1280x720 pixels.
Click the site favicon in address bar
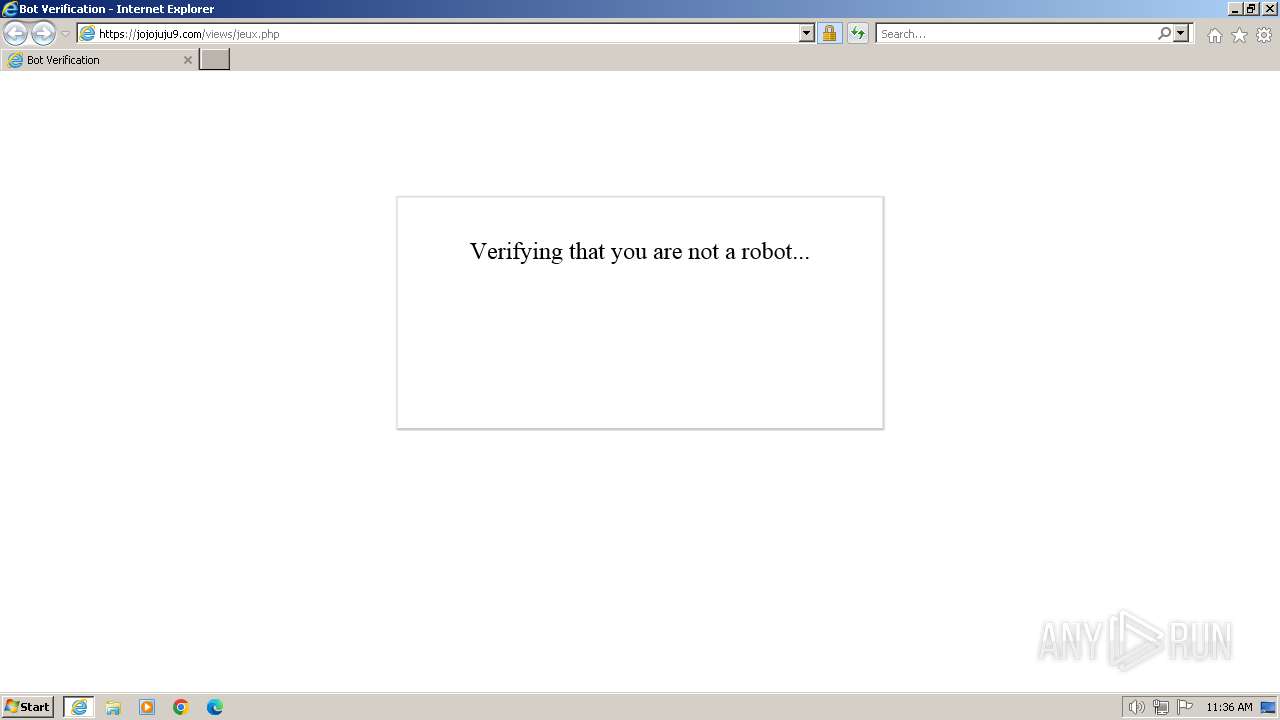[88, 33]
